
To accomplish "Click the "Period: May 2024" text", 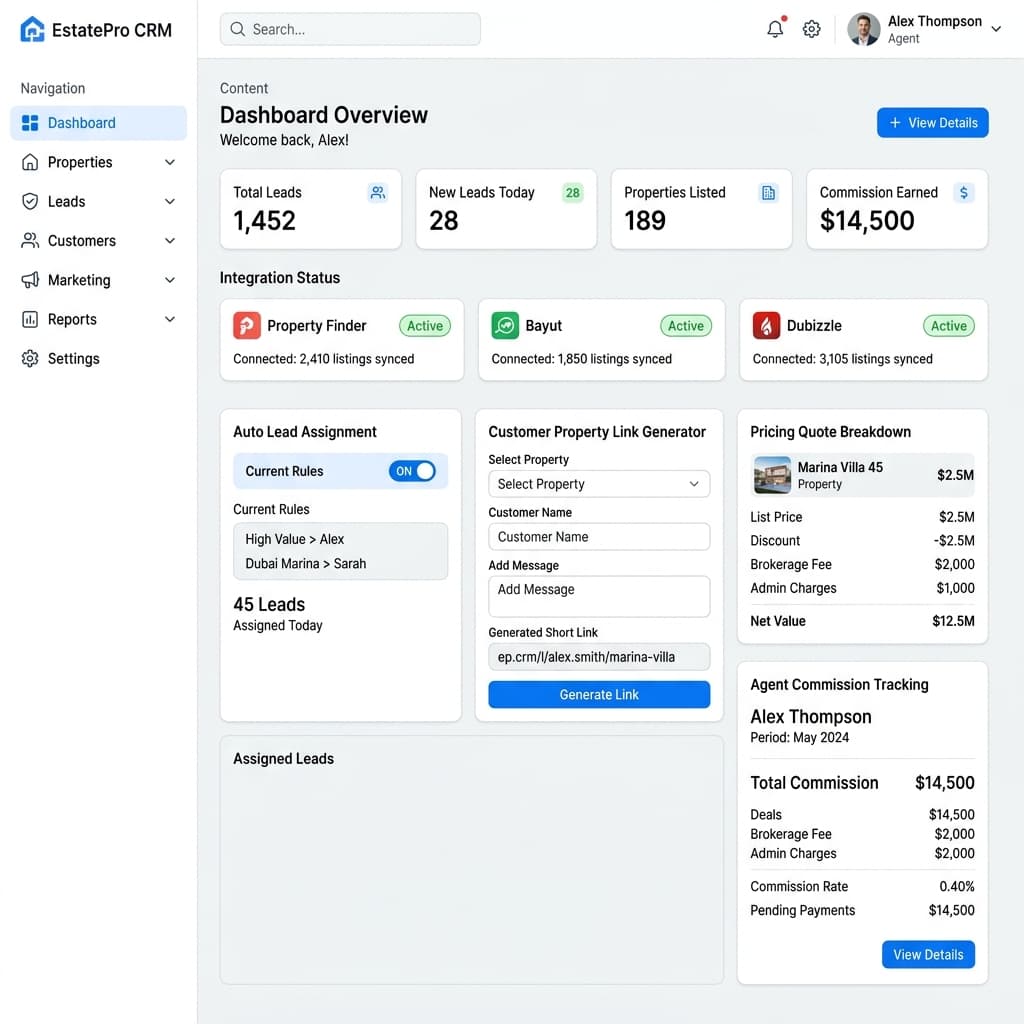I will (x=799, y=737).
